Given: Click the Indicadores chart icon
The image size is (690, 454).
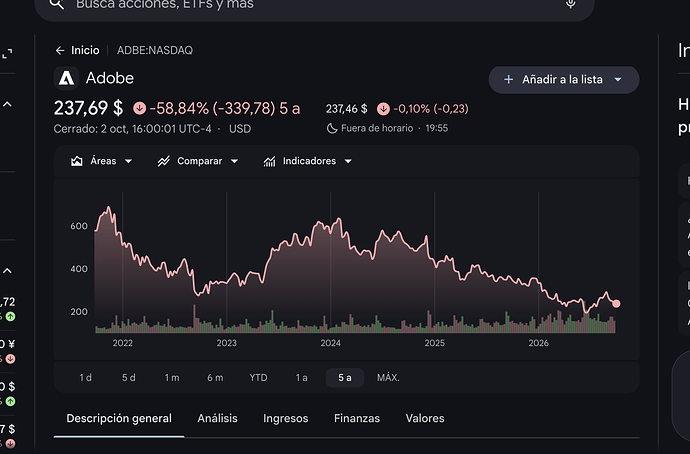Looking at the screenshot, I should click(269, 161).
